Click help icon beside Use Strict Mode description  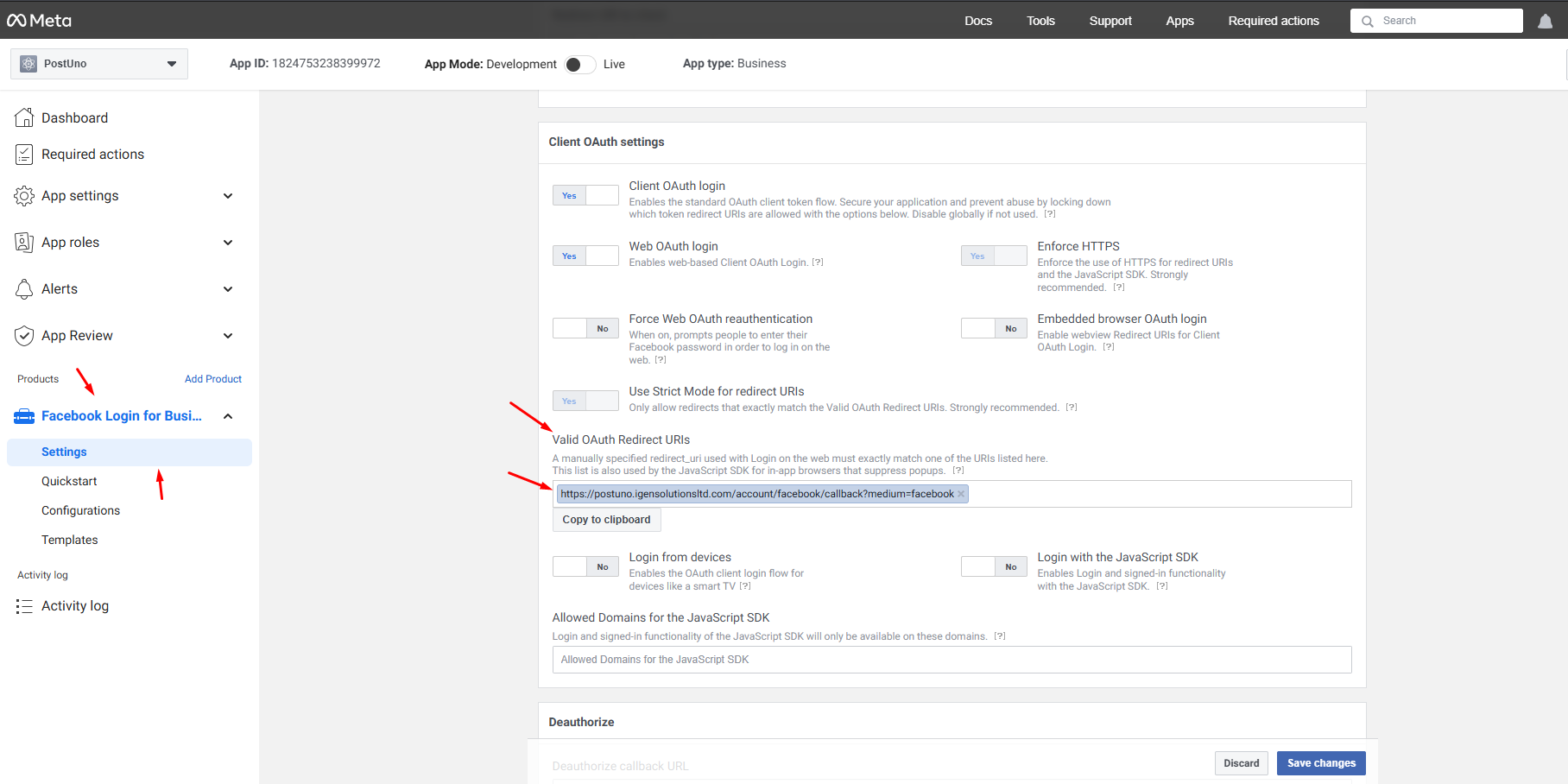(x=1071, y=408)
